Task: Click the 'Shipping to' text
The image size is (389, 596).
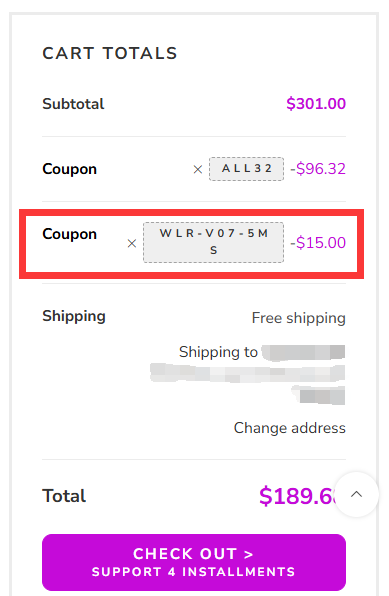Action: tap(218, 352)
